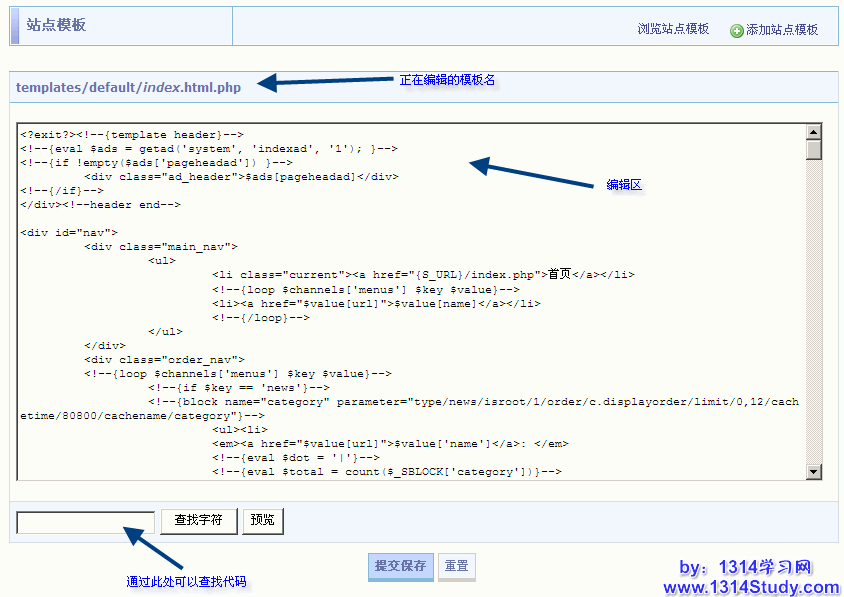Screen dimensions: 844x597
Task: Open the 浏览站点模板 link
Action: tap(673, 29)
